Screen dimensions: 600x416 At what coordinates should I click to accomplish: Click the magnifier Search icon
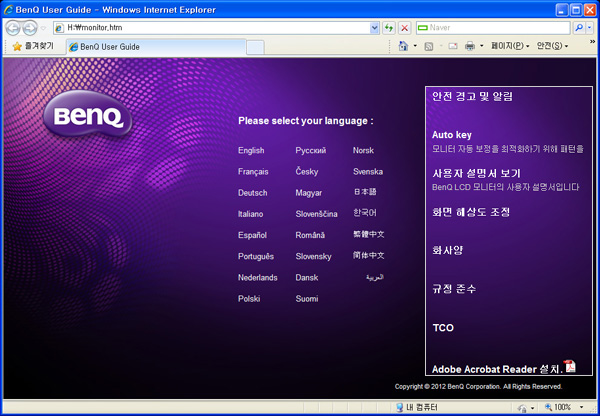coord(579,28)
